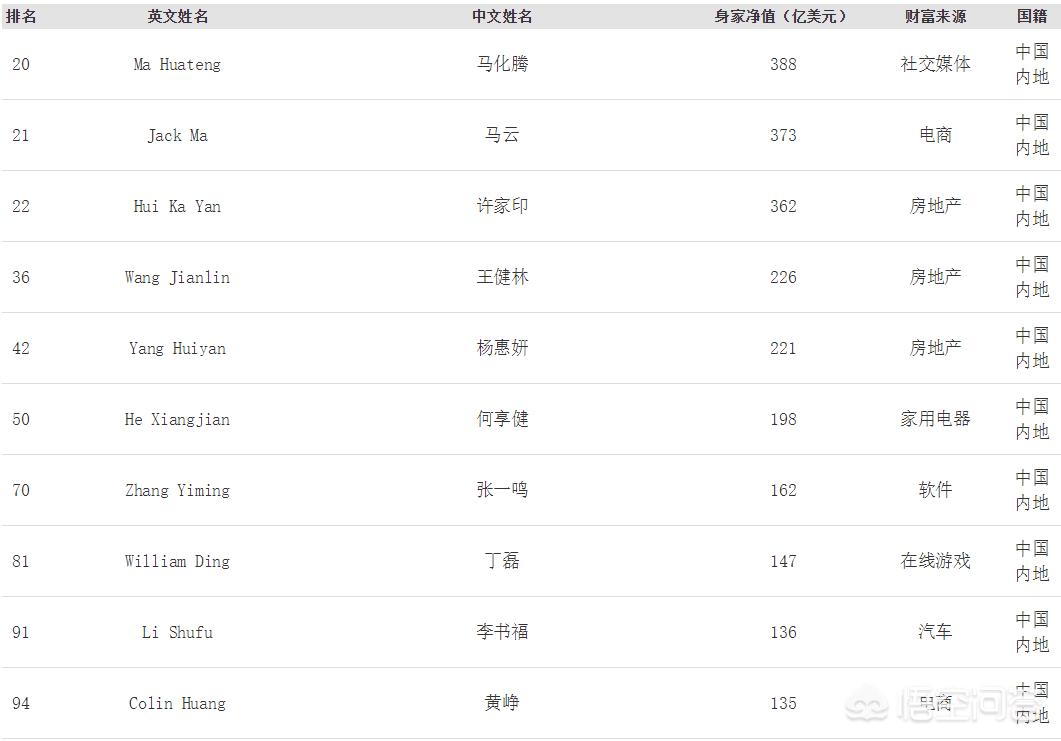Click the 悟空问答 watermark logo
The height and width of the screenshot is (741, 1061).
coord(950,706)
